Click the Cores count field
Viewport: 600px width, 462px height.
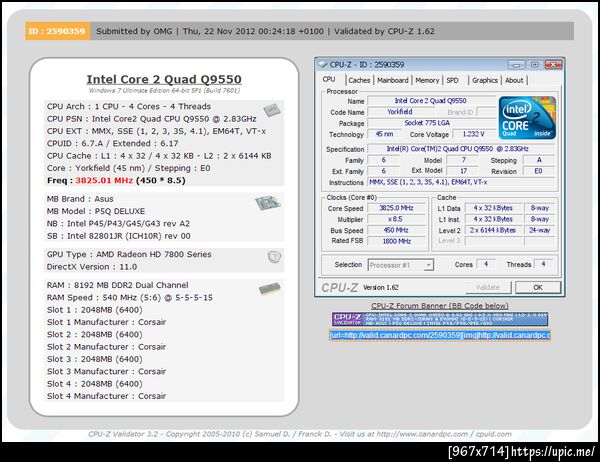point(486,264)
